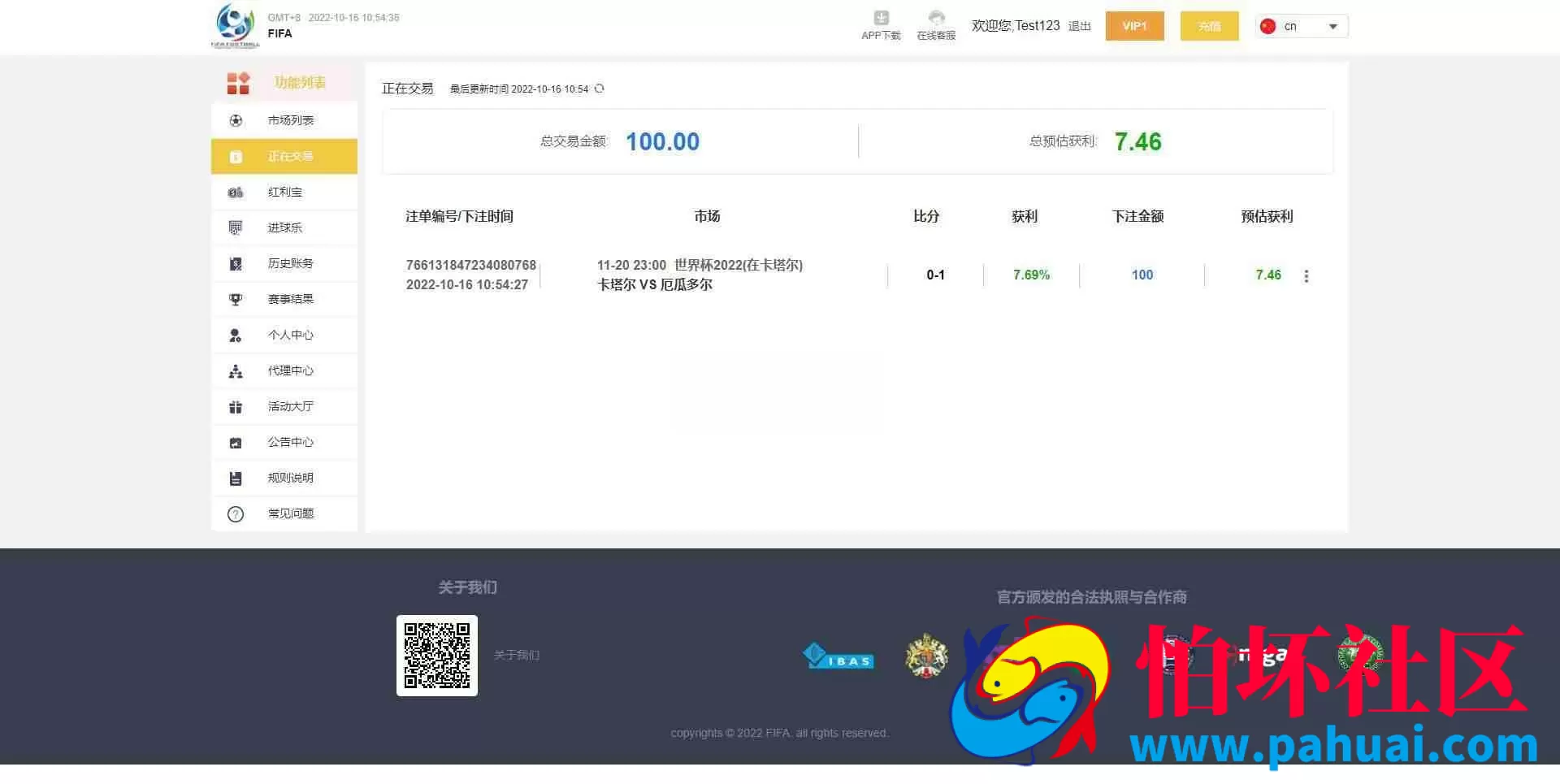This screenshot has height=784, width=1560.
Task: Click the 退出 logout link
Action: [1079, 26]
